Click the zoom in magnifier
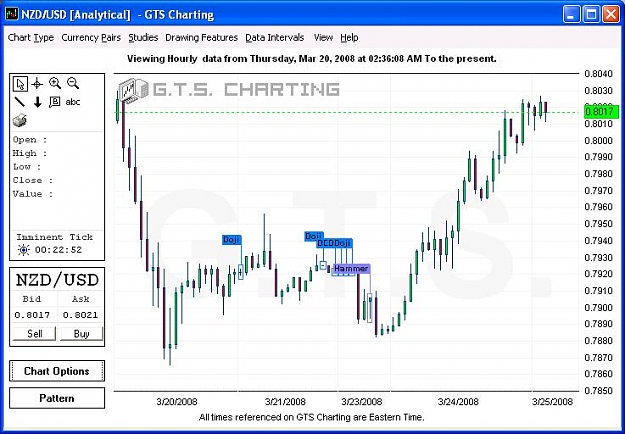Viewport: 625px width, 434px height. pyautogui.click(x=55, y=83)
